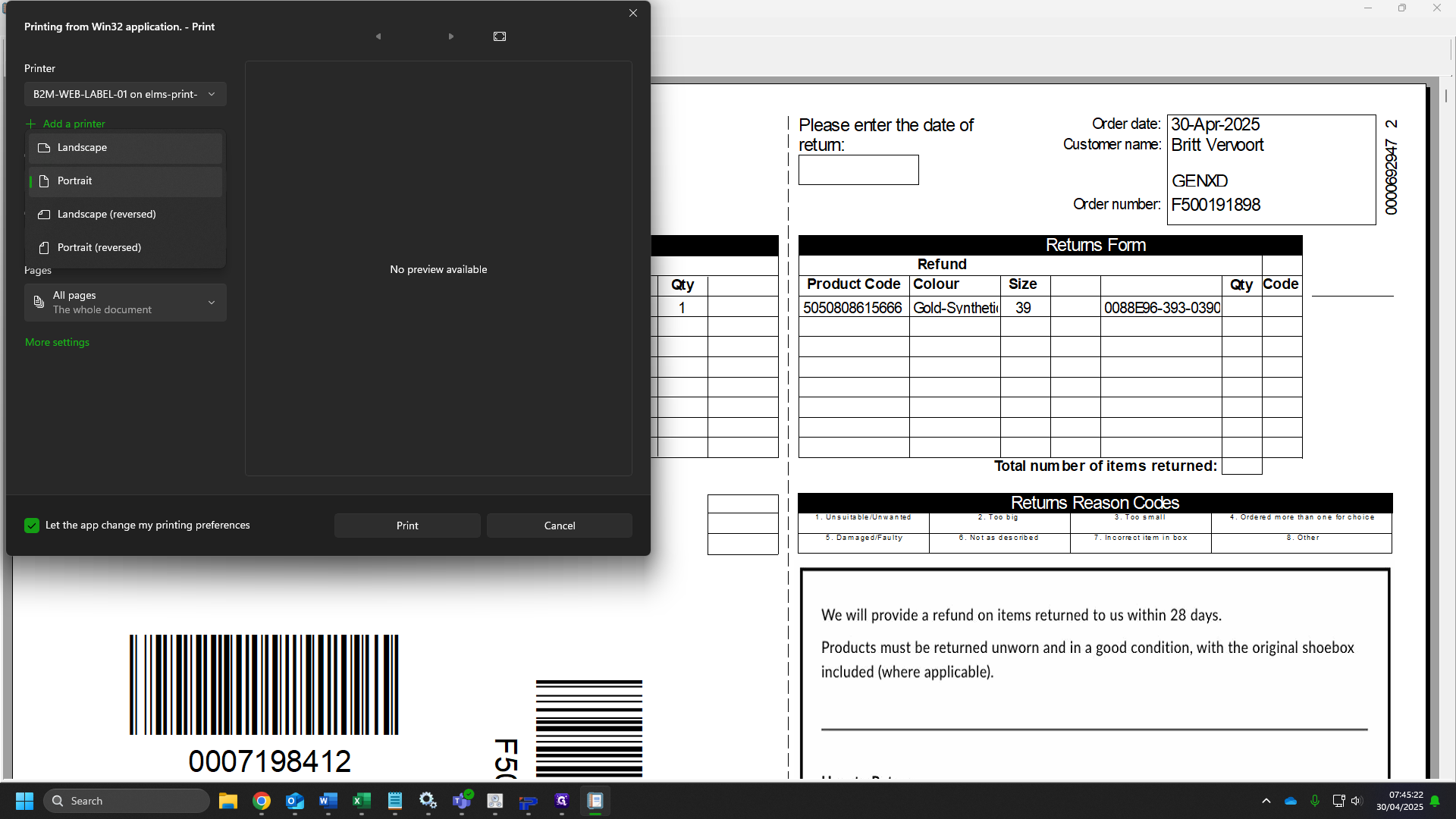1456x819 pixels.
Task: Open the blue P app on taskbar
Action: point(529,801)
